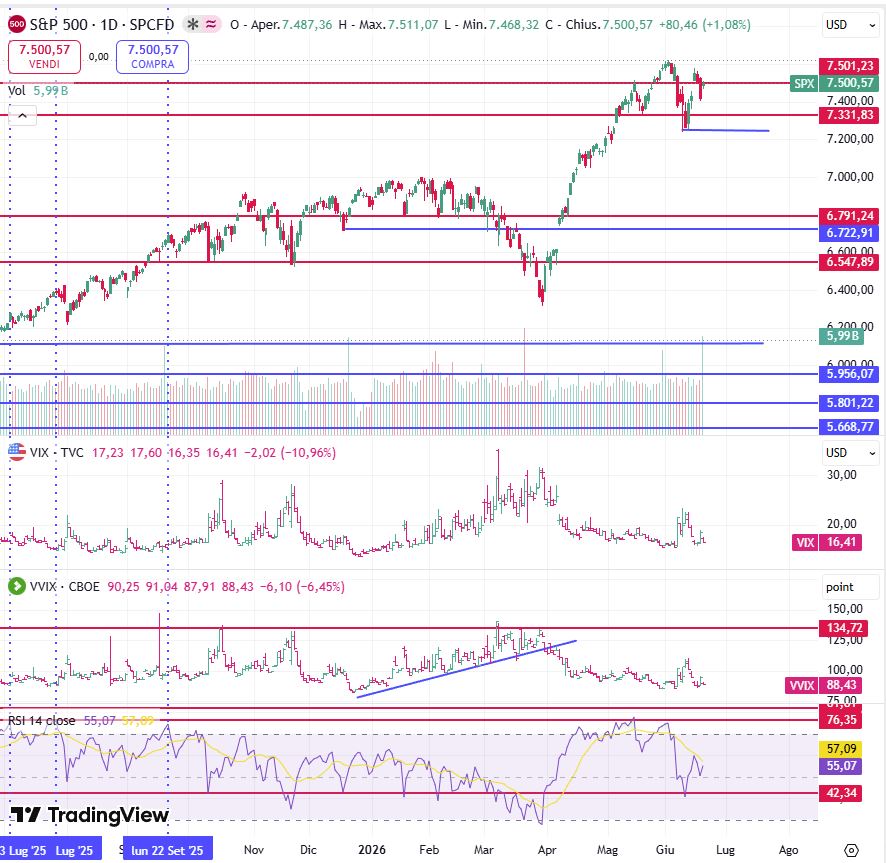Click the VIX 16,41 value label

click(x=827, y=542)
